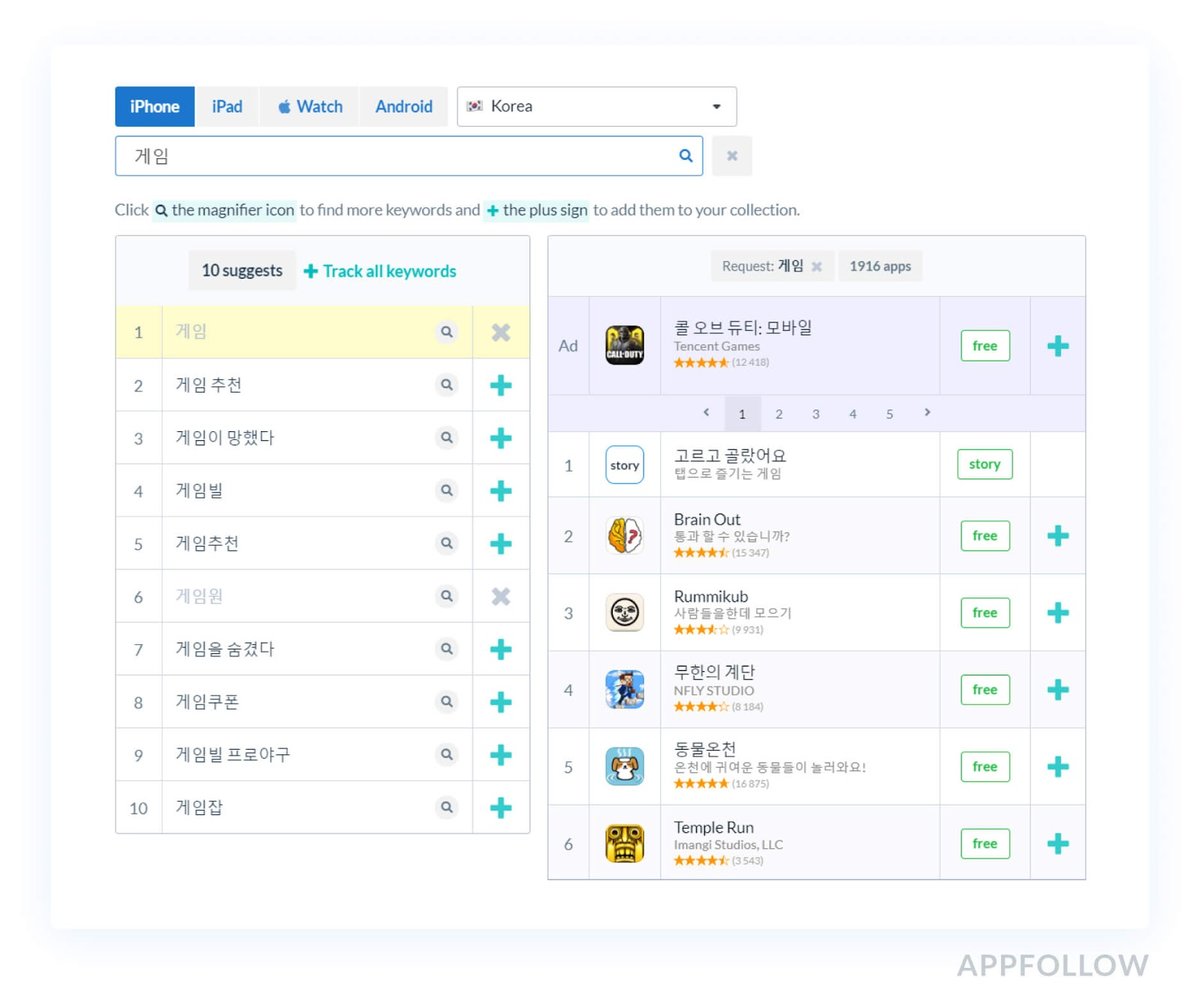The image size is (1200, 989).
Task: Select the Apple Watch tab
Action: (x=310, y=107)
